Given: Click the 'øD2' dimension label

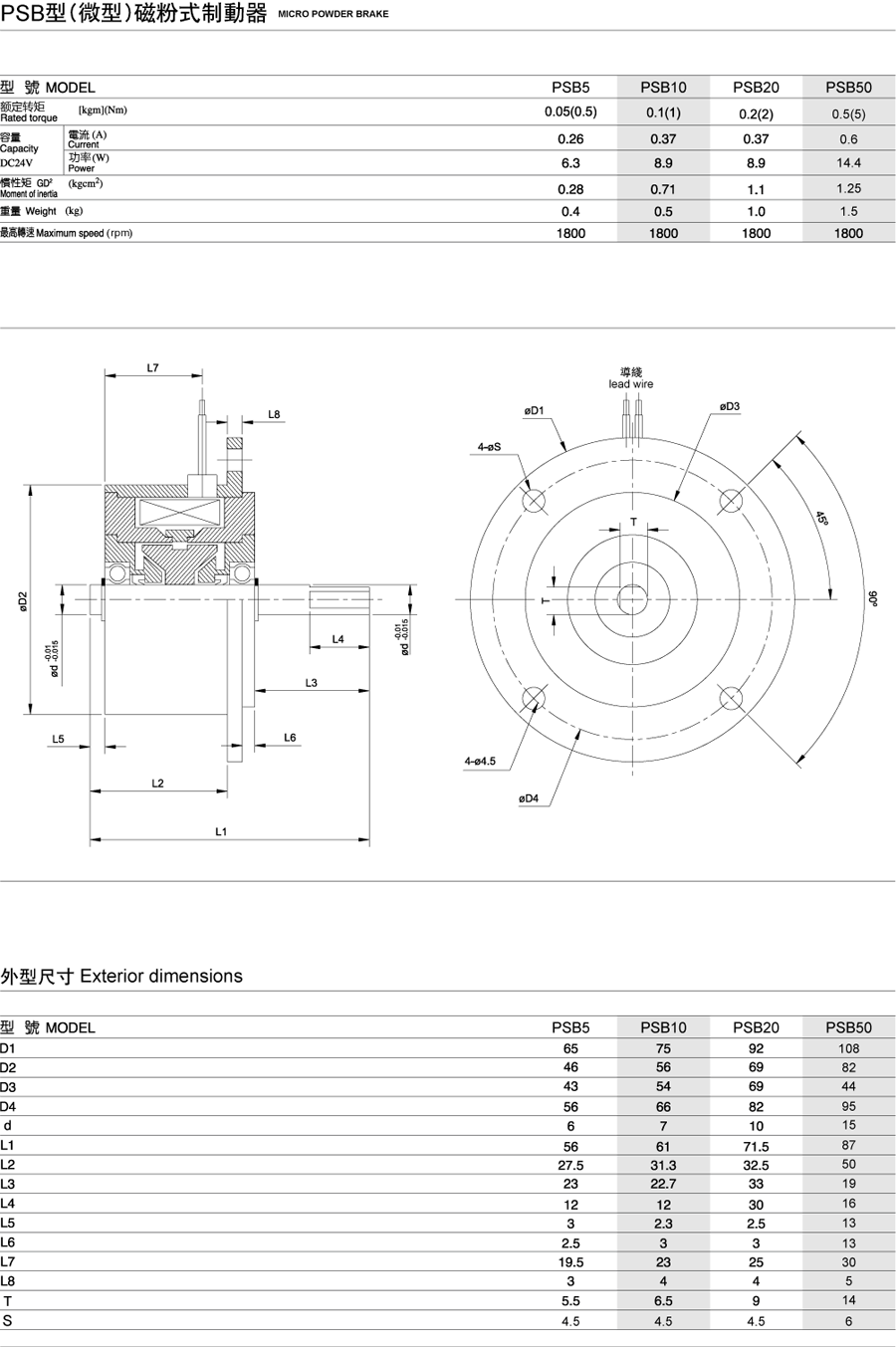Looking at the screenshot, I should click(22, 601).
